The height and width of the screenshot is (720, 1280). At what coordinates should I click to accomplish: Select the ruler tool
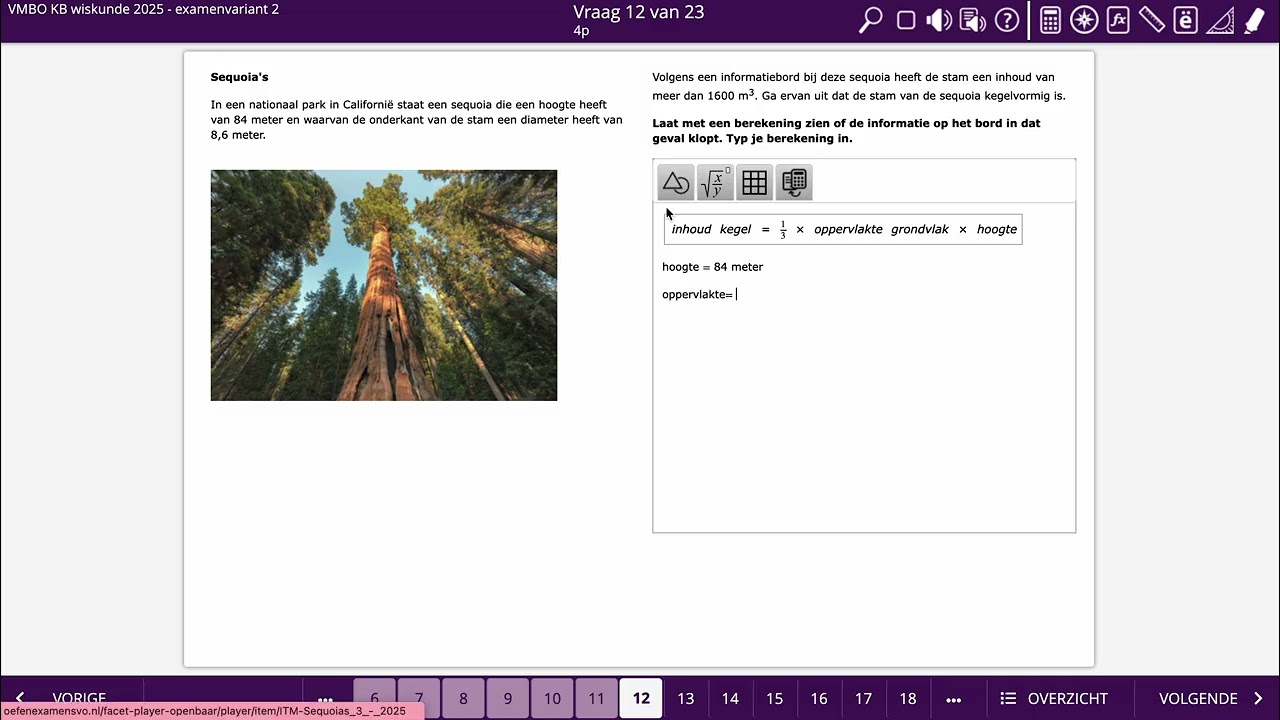(1152, 20)
